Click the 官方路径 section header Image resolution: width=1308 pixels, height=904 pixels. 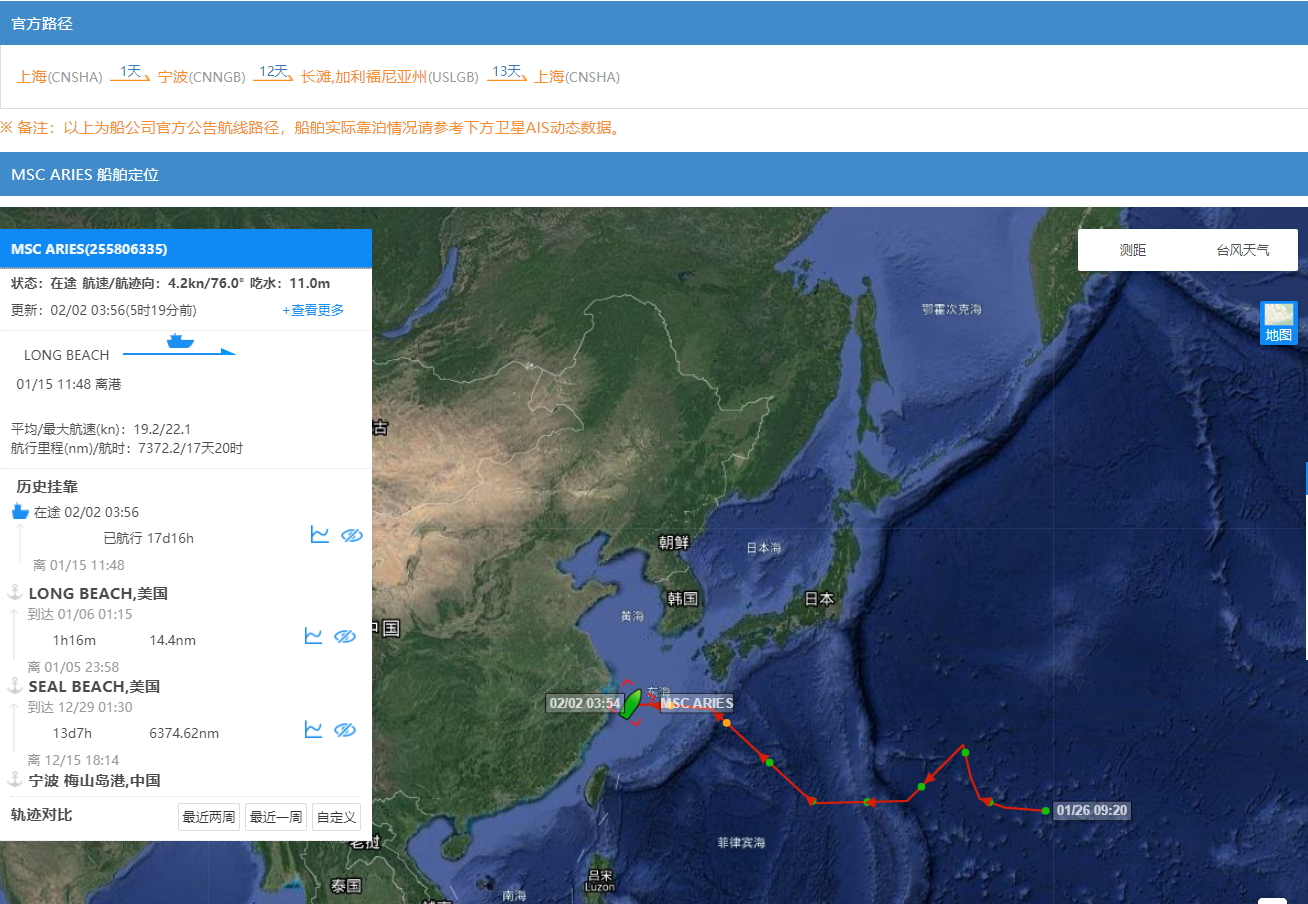654,23
